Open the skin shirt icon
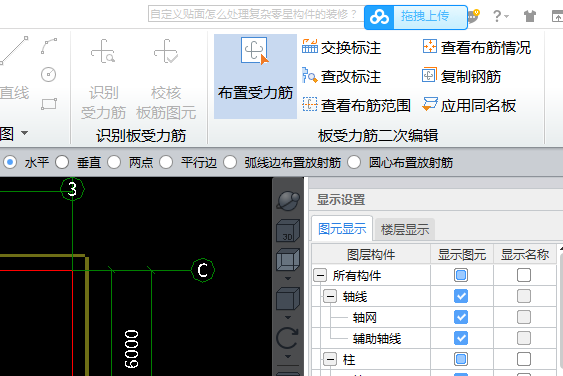 [530, 17]
